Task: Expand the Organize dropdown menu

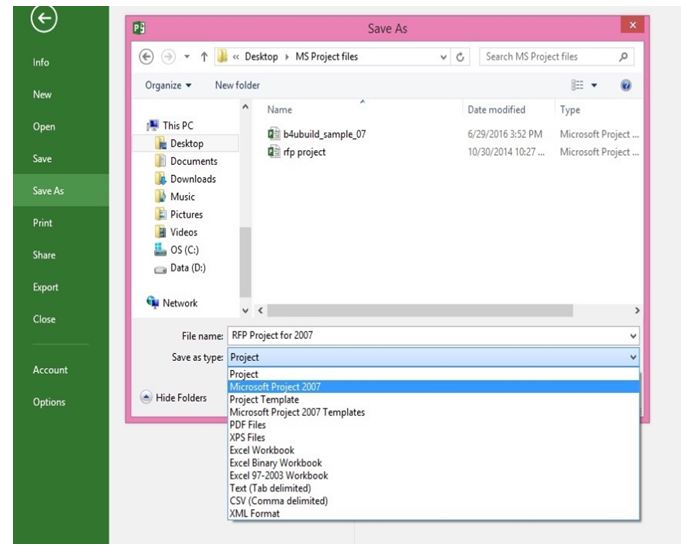Action: (x=168, y=86)
